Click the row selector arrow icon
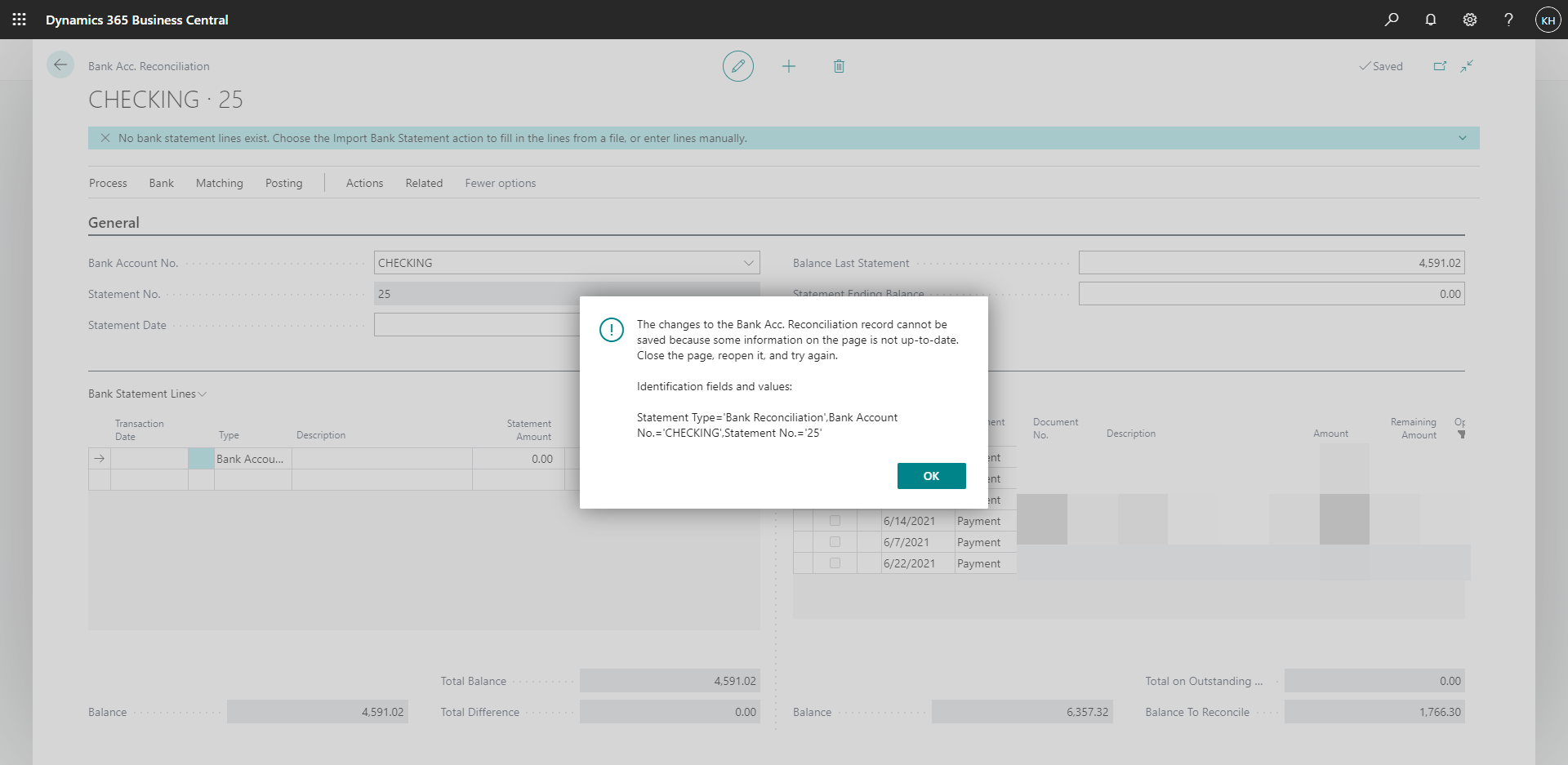Image resolution: width=1568 pixels, height=765 pixels. [x=99, y=459]
